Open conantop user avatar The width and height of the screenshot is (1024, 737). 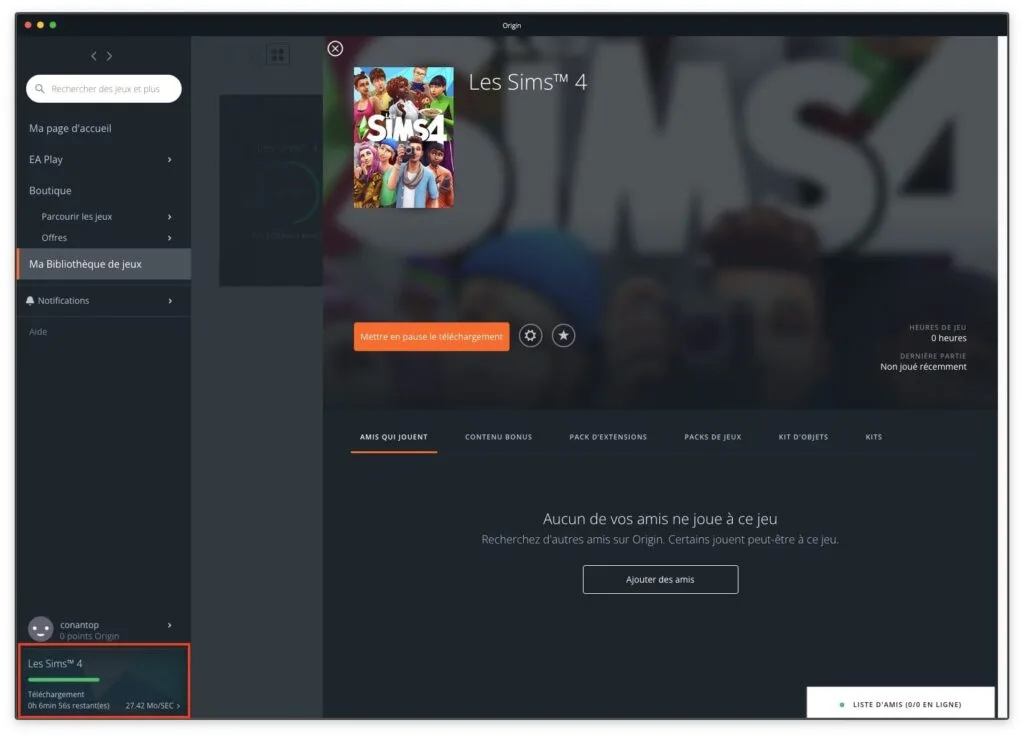(40, 629)
